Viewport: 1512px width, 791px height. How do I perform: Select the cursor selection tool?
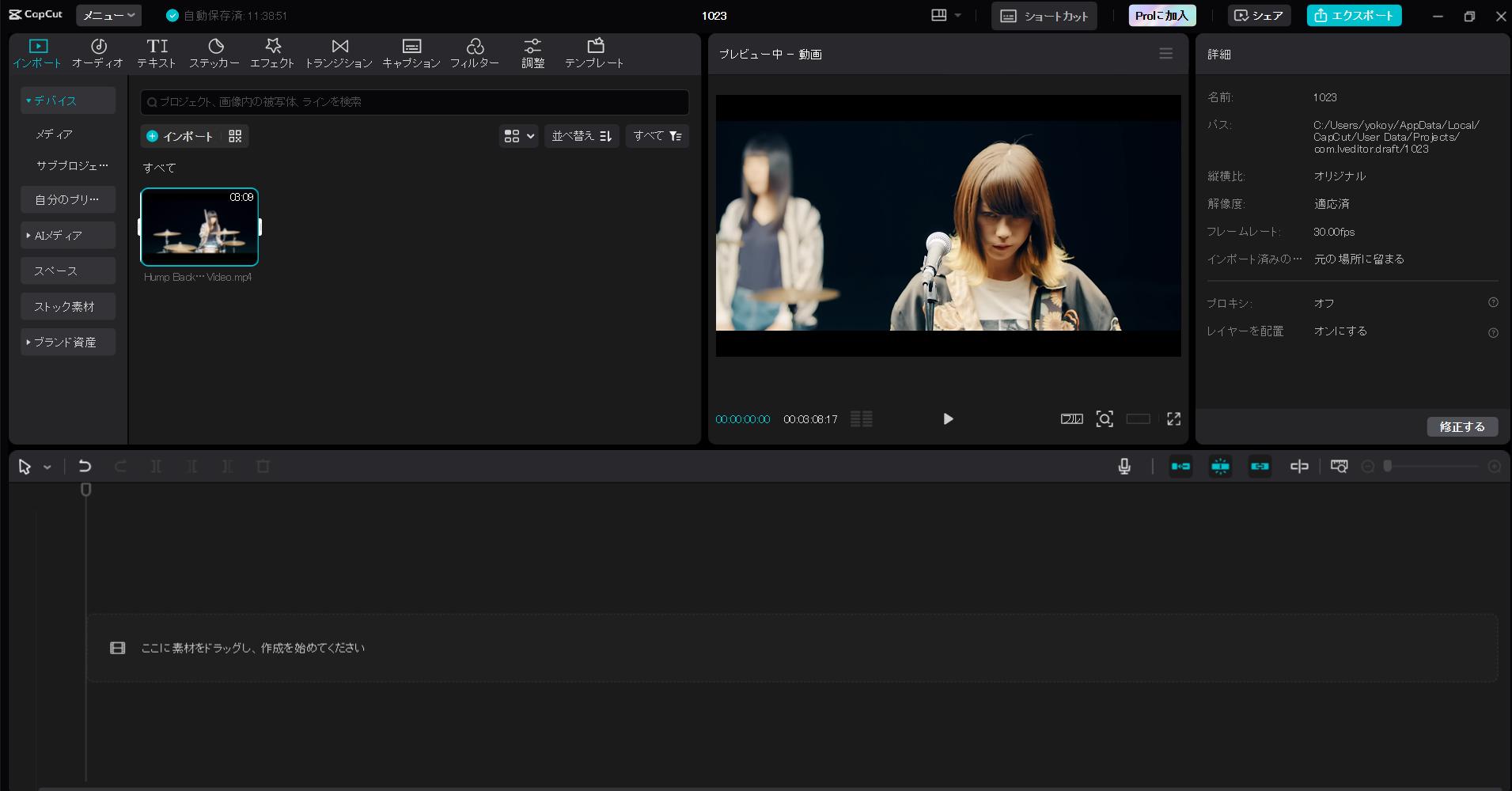click(x=25, y=467)
